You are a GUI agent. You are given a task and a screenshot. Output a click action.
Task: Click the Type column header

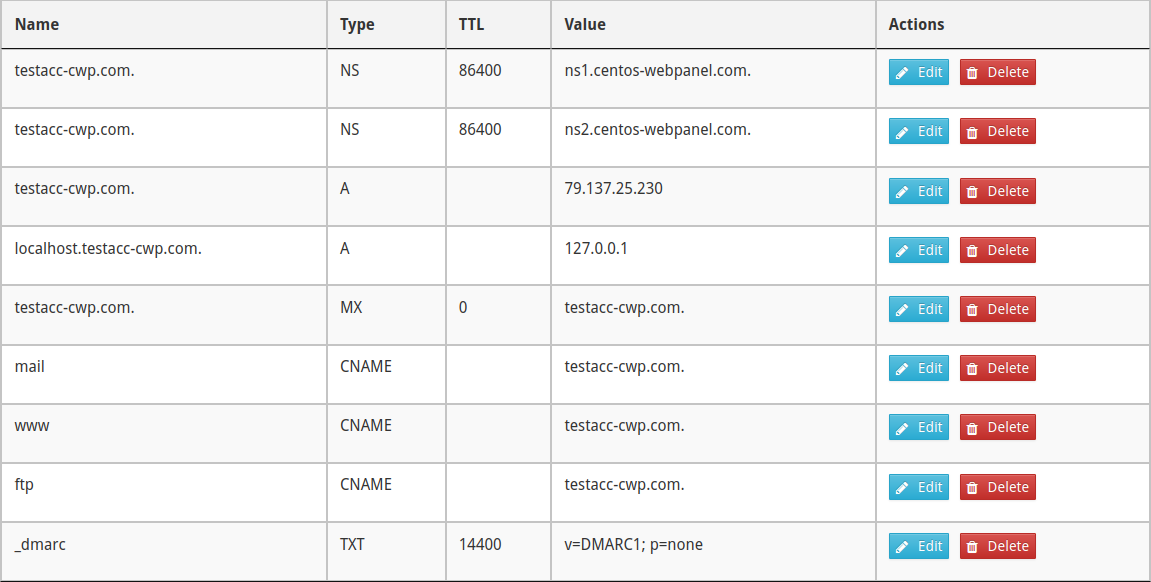tap(357, 24)
